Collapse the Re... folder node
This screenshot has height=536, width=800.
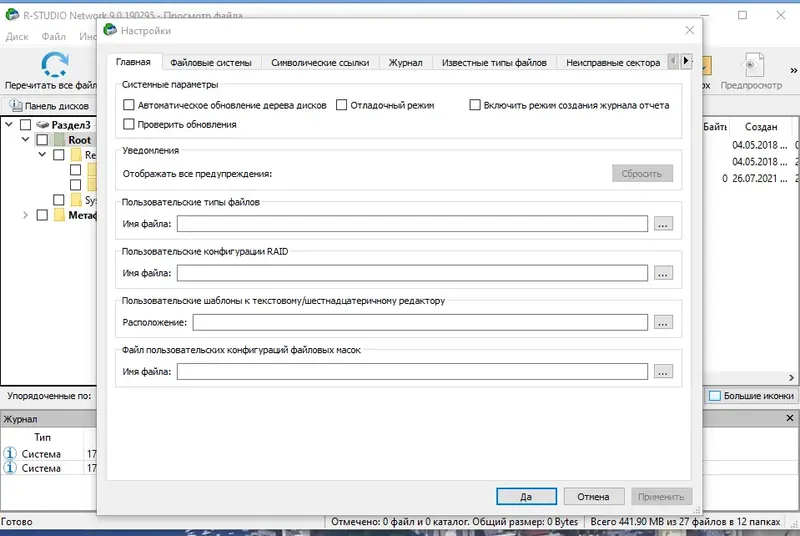(x=42, y=154)
